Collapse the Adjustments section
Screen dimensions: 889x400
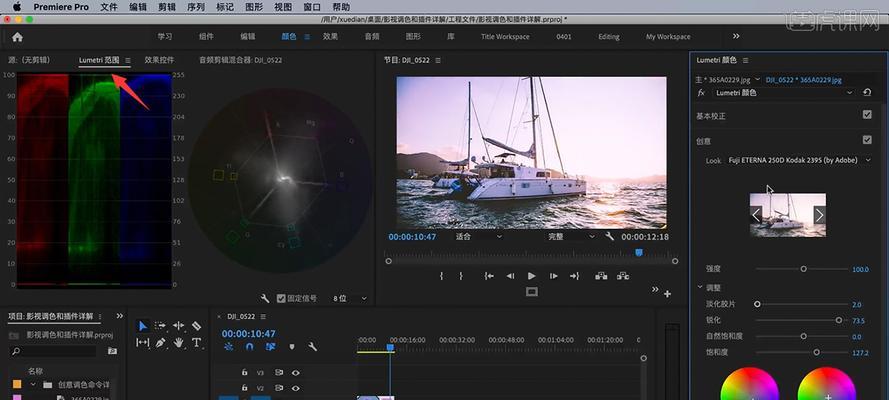click(700, 287)
